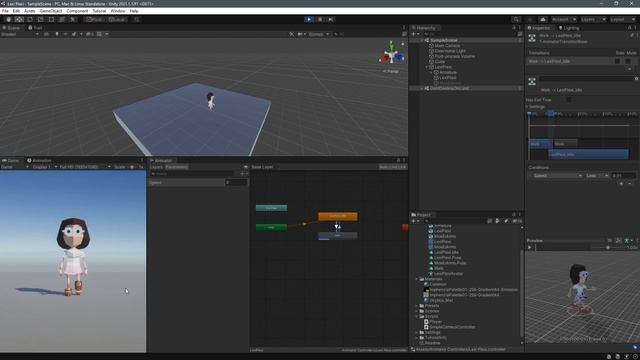Toggle the Mute checkbox for the transition

click(628, 61)
